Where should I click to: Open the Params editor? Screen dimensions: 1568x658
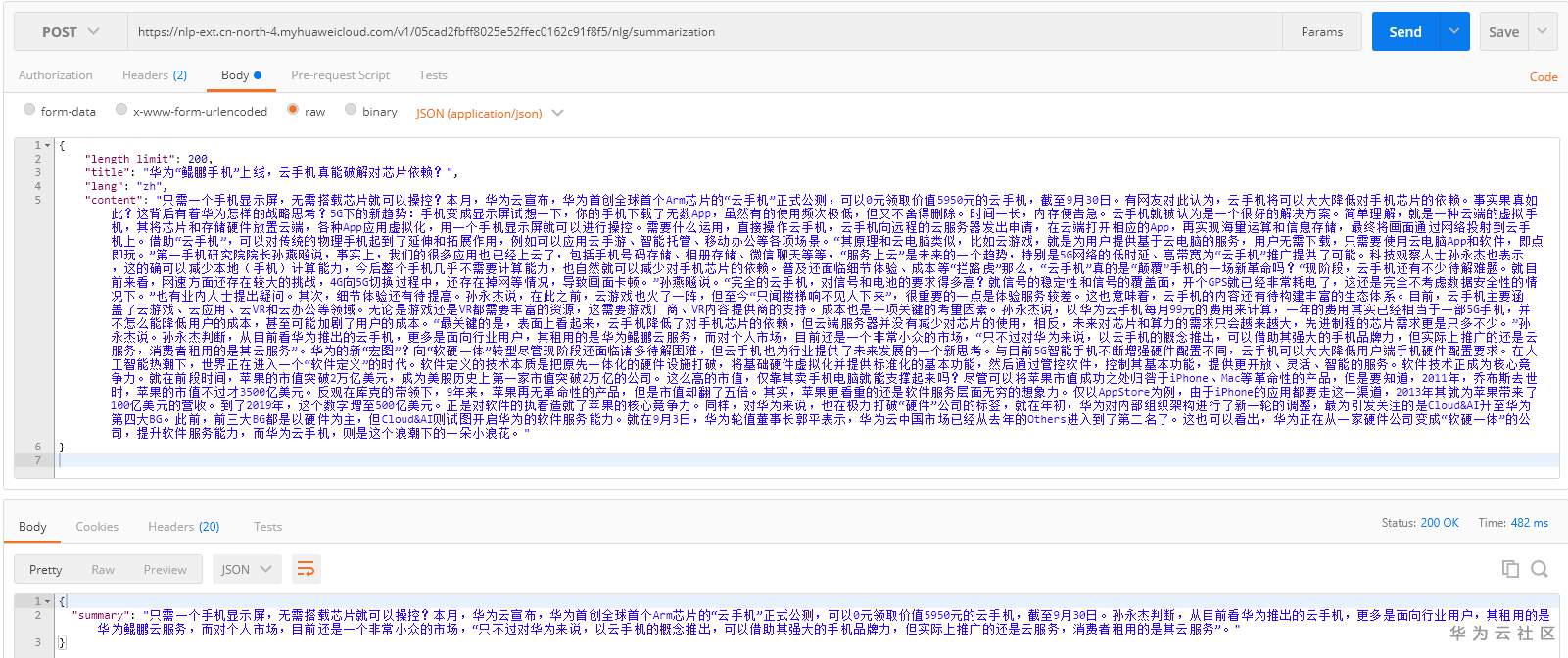click(x=1321, y=32)
